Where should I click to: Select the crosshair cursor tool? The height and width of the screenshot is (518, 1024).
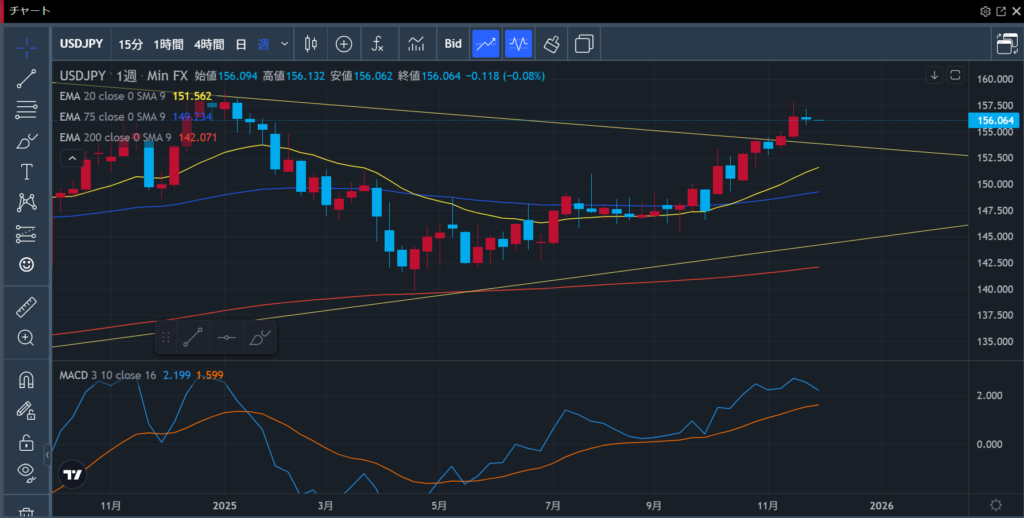pyautogui.click(x=27, y=47)
